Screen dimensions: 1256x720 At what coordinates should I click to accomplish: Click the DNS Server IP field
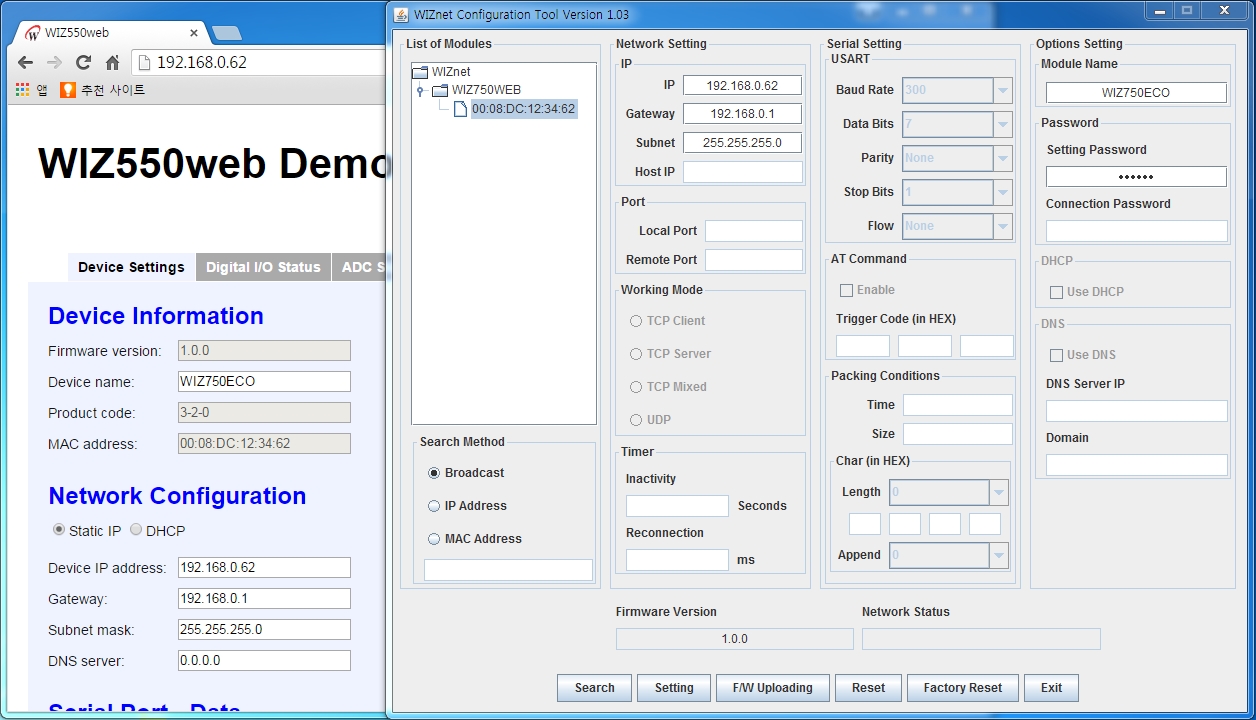pyautogui.click(x=1136, y=411)
